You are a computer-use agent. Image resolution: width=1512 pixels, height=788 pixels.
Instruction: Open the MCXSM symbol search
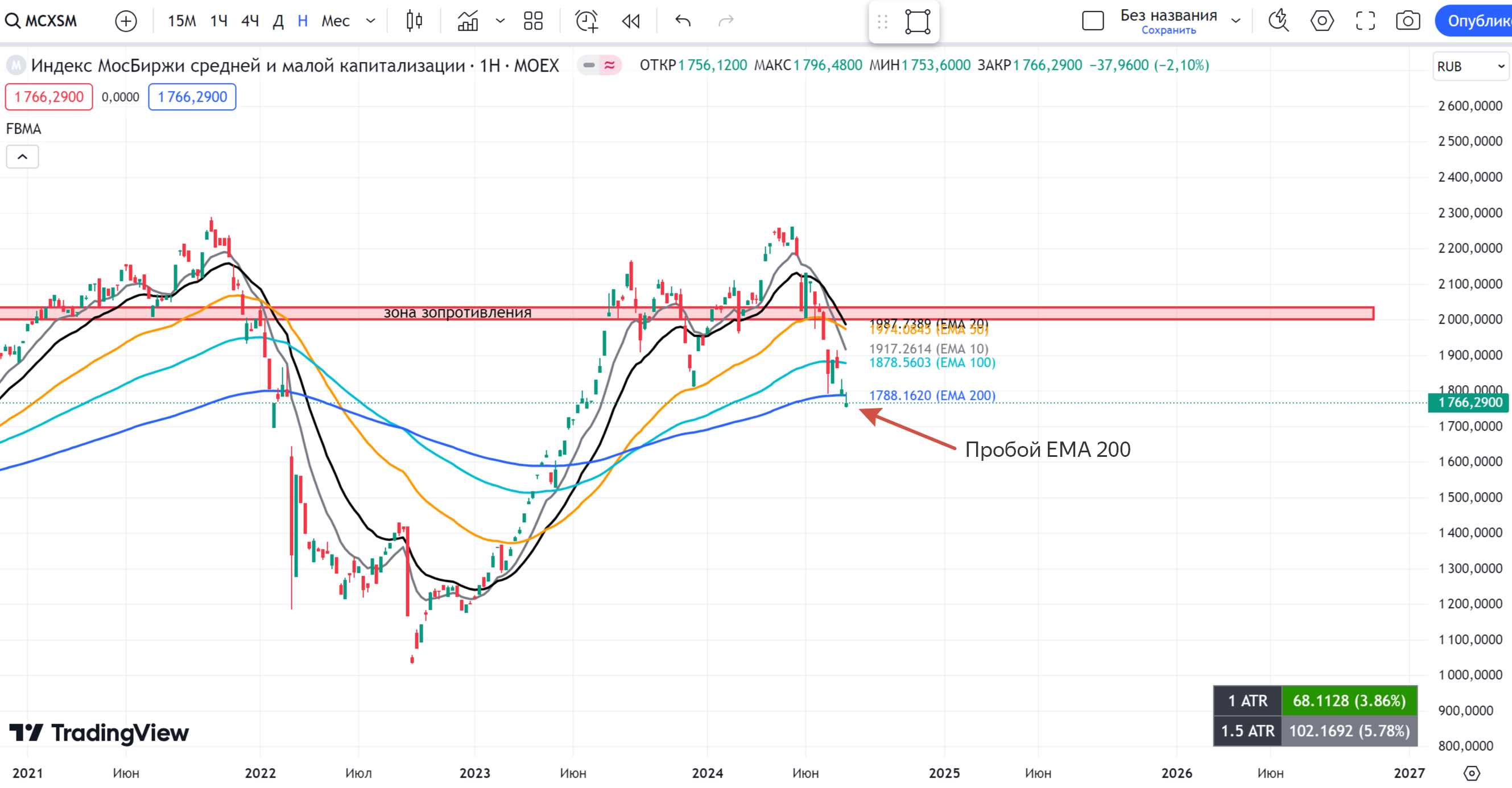point(42,21)
